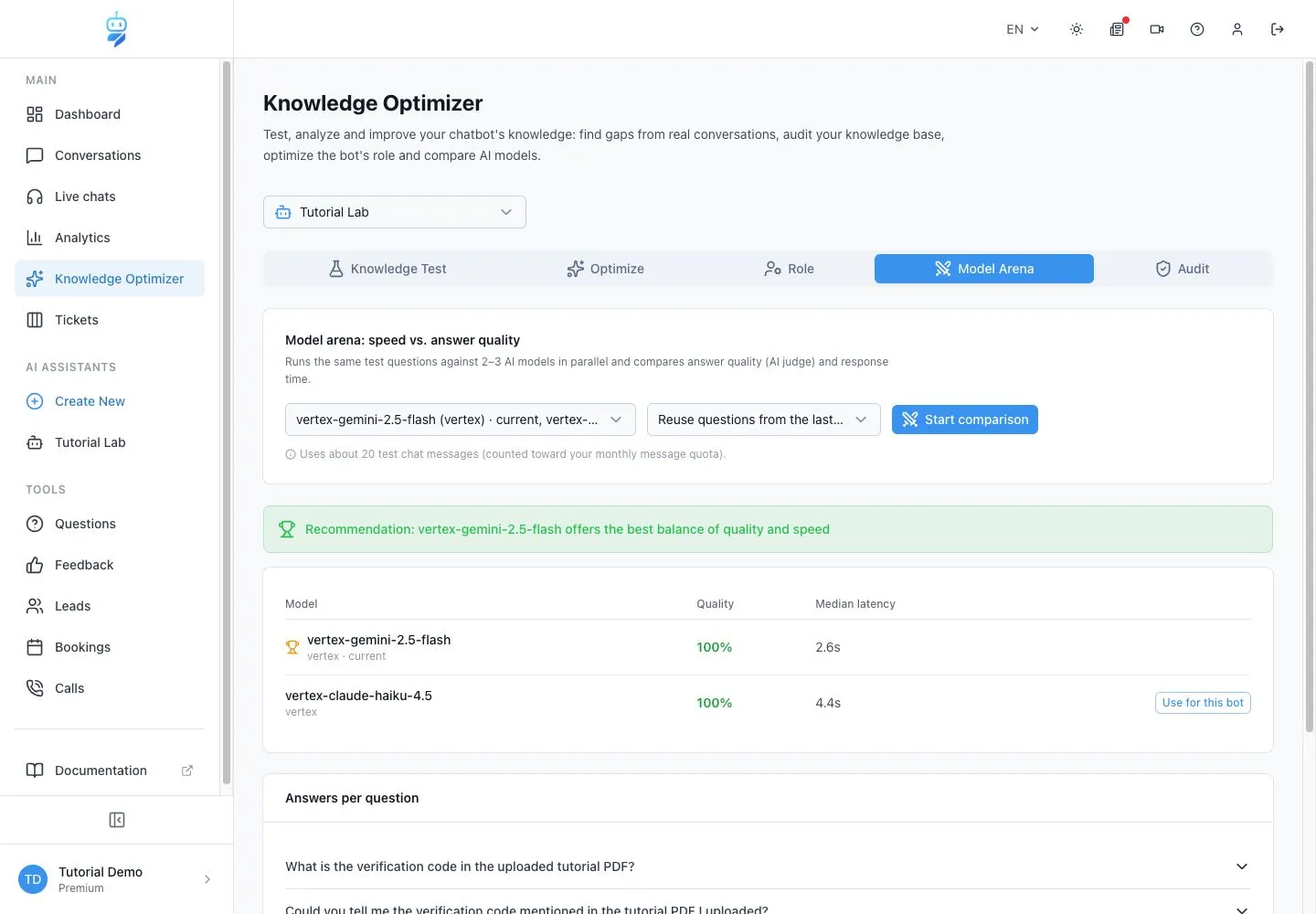This screenshot has height=914, width=1316.
Task: Click the main page scrollbar
Action: [1309, 395]
